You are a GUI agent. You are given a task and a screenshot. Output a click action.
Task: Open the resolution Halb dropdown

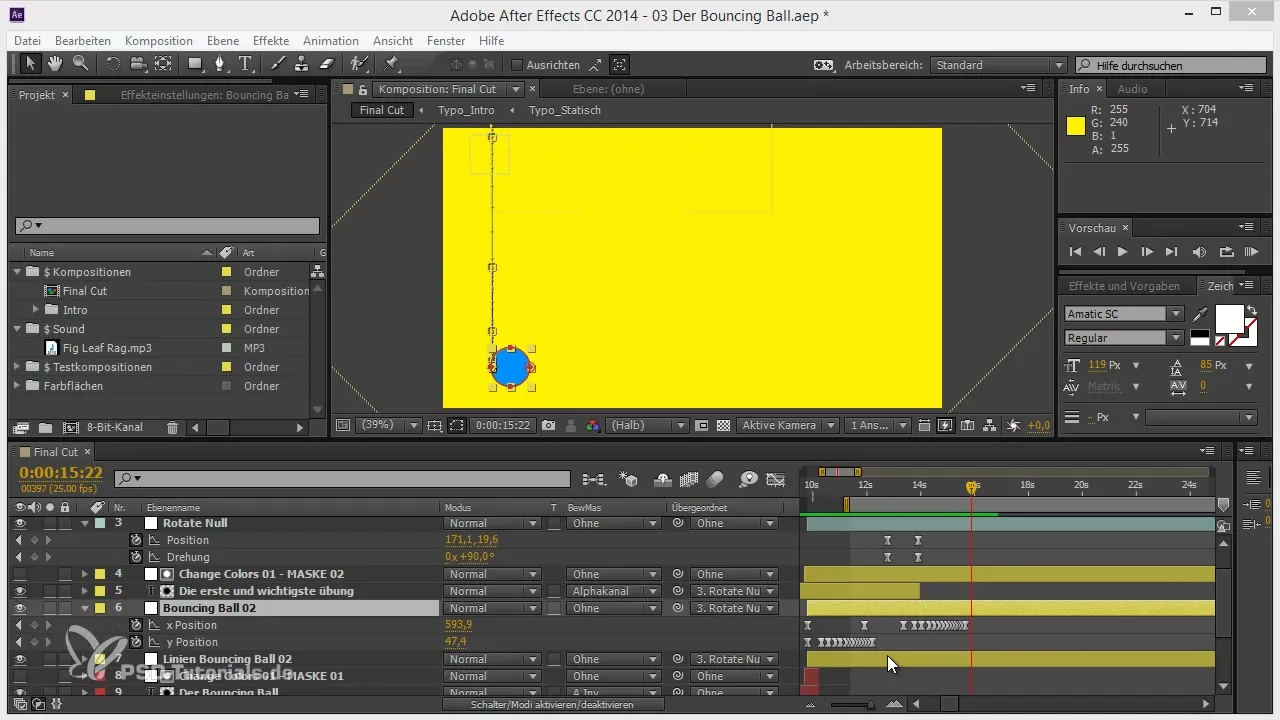click(x=648, y=425)
